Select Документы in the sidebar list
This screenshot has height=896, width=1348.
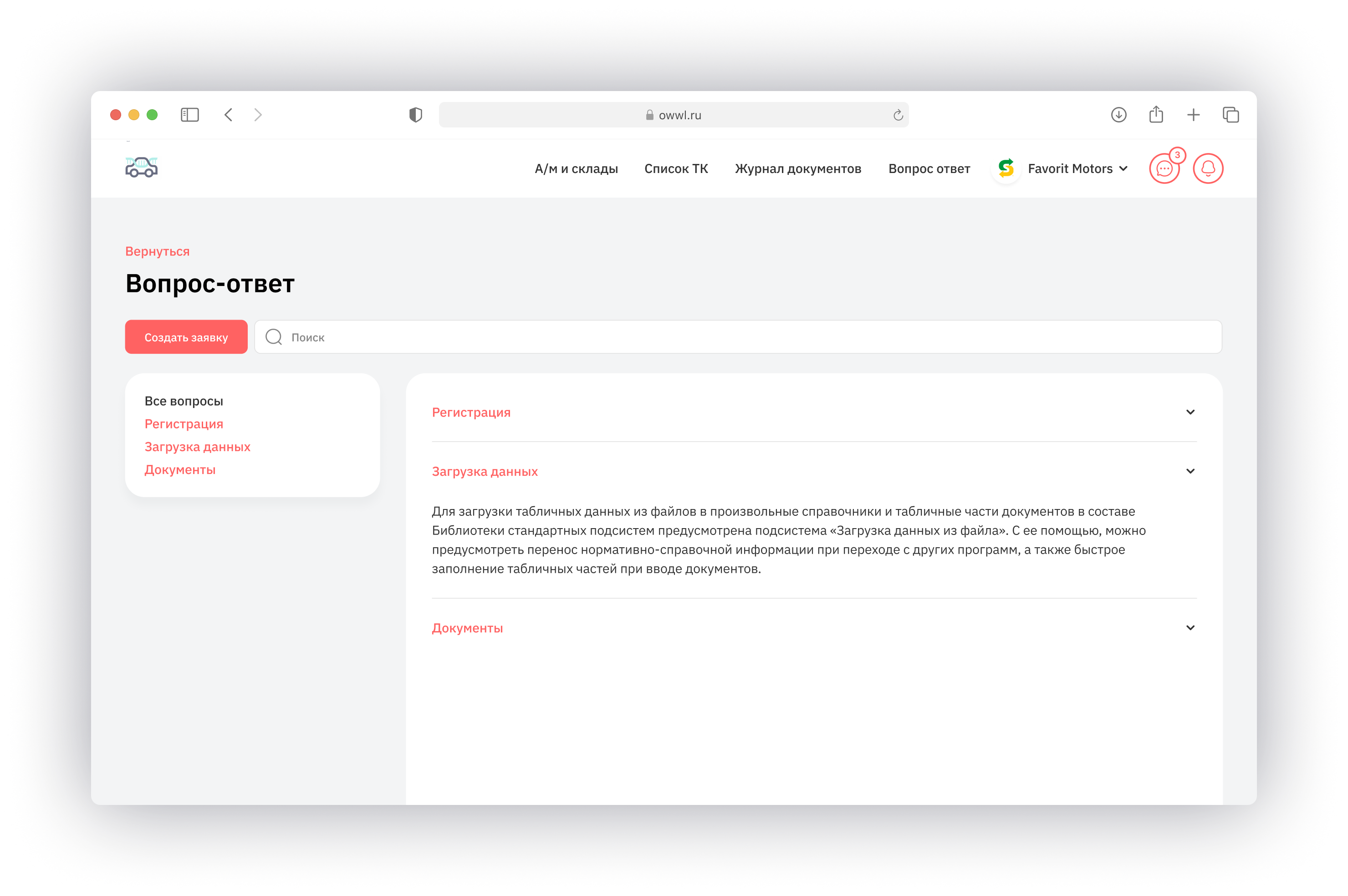pos(179,470)
